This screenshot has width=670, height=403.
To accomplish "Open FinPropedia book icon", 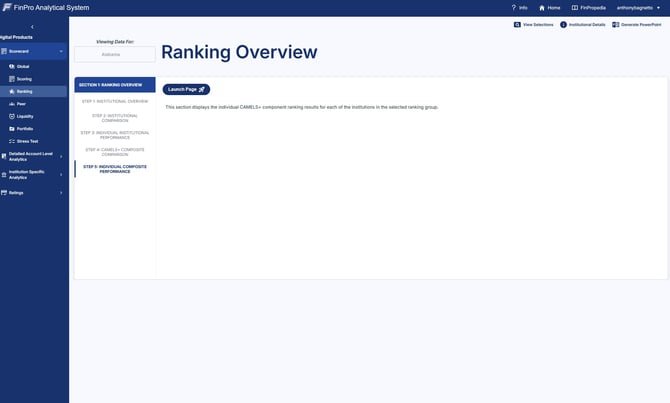I will (575, 8).
